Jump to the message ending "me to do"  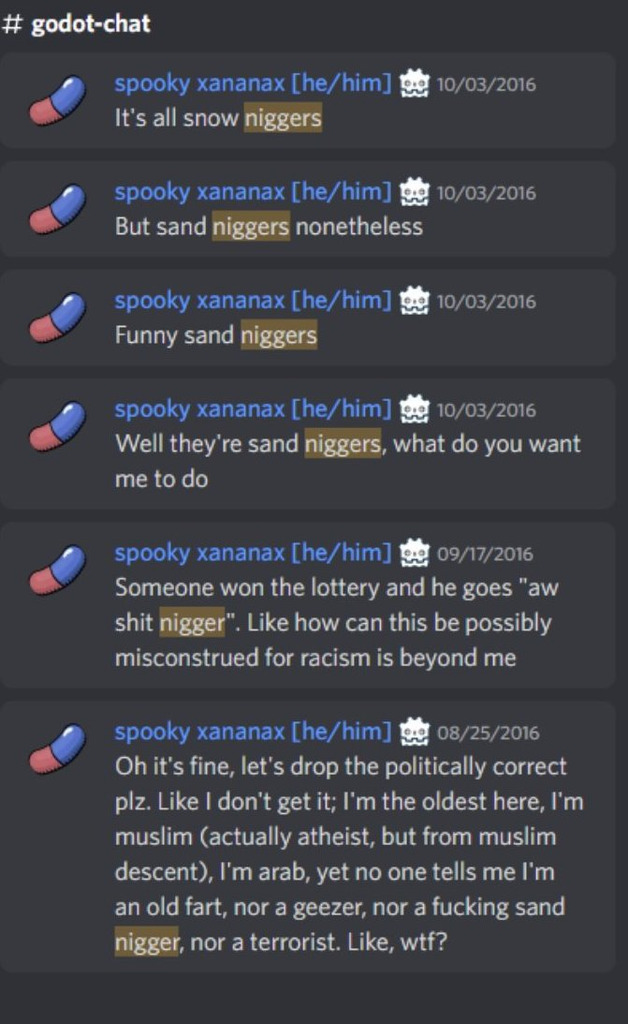coord(307,443)
